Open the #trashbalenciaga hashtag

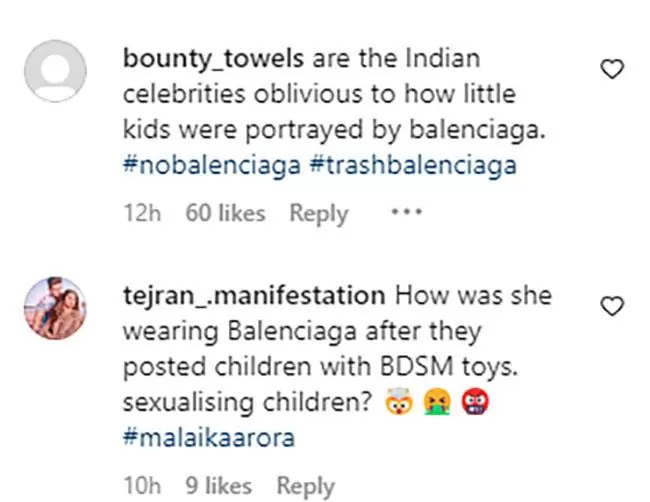coord(413,165)
